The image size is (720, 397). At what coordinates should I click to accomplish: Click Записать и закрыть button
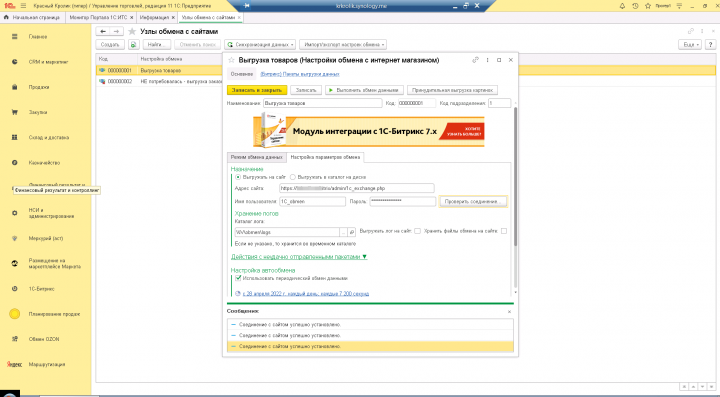tap(257, 90)
